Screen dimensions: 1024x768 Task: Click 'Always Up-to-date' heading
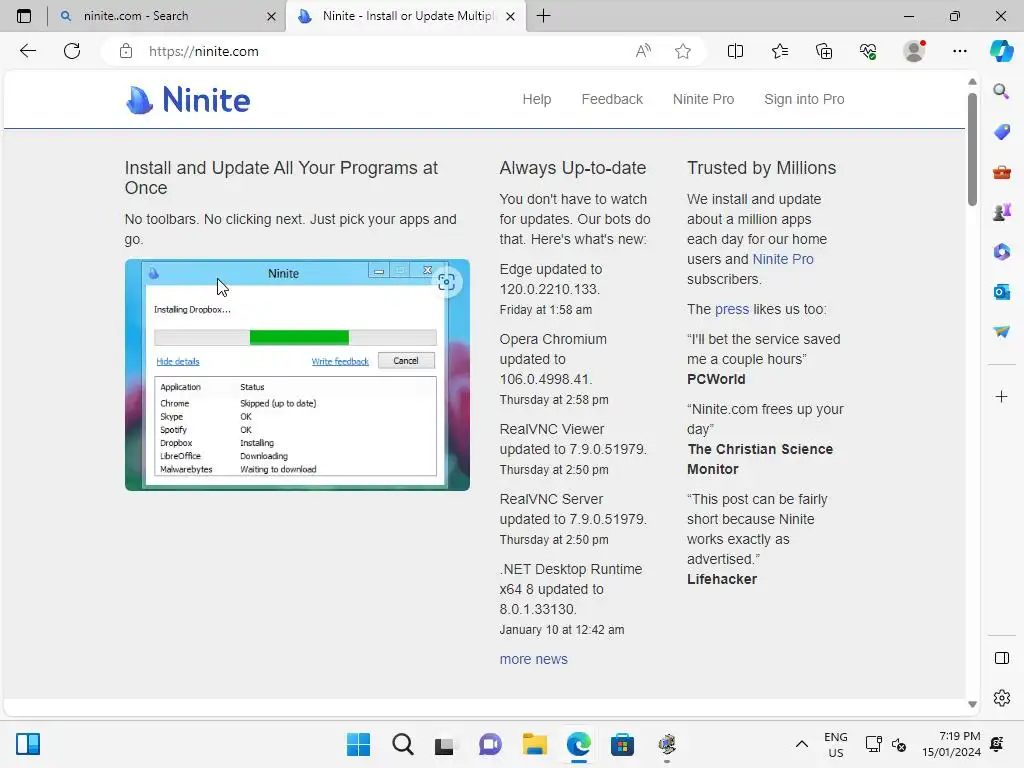tap(573, 168)
